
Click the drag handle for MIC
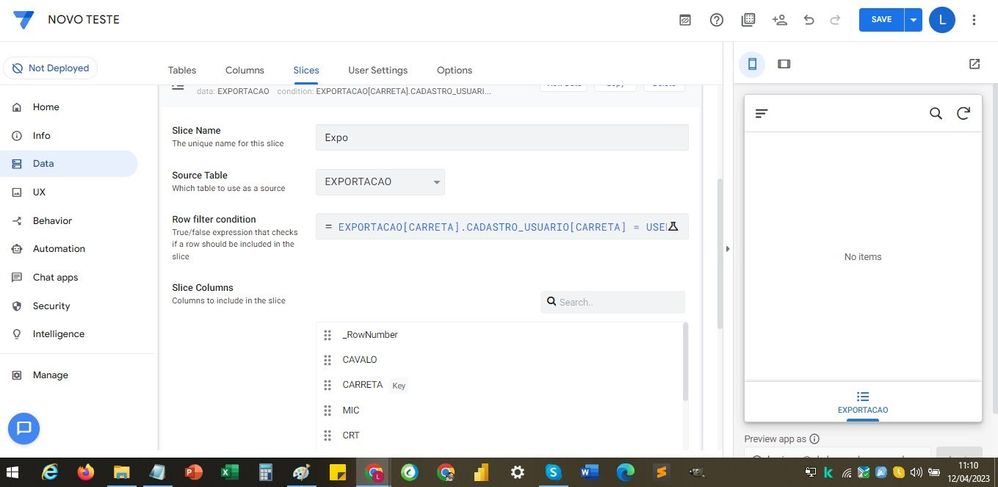[328, 411]
